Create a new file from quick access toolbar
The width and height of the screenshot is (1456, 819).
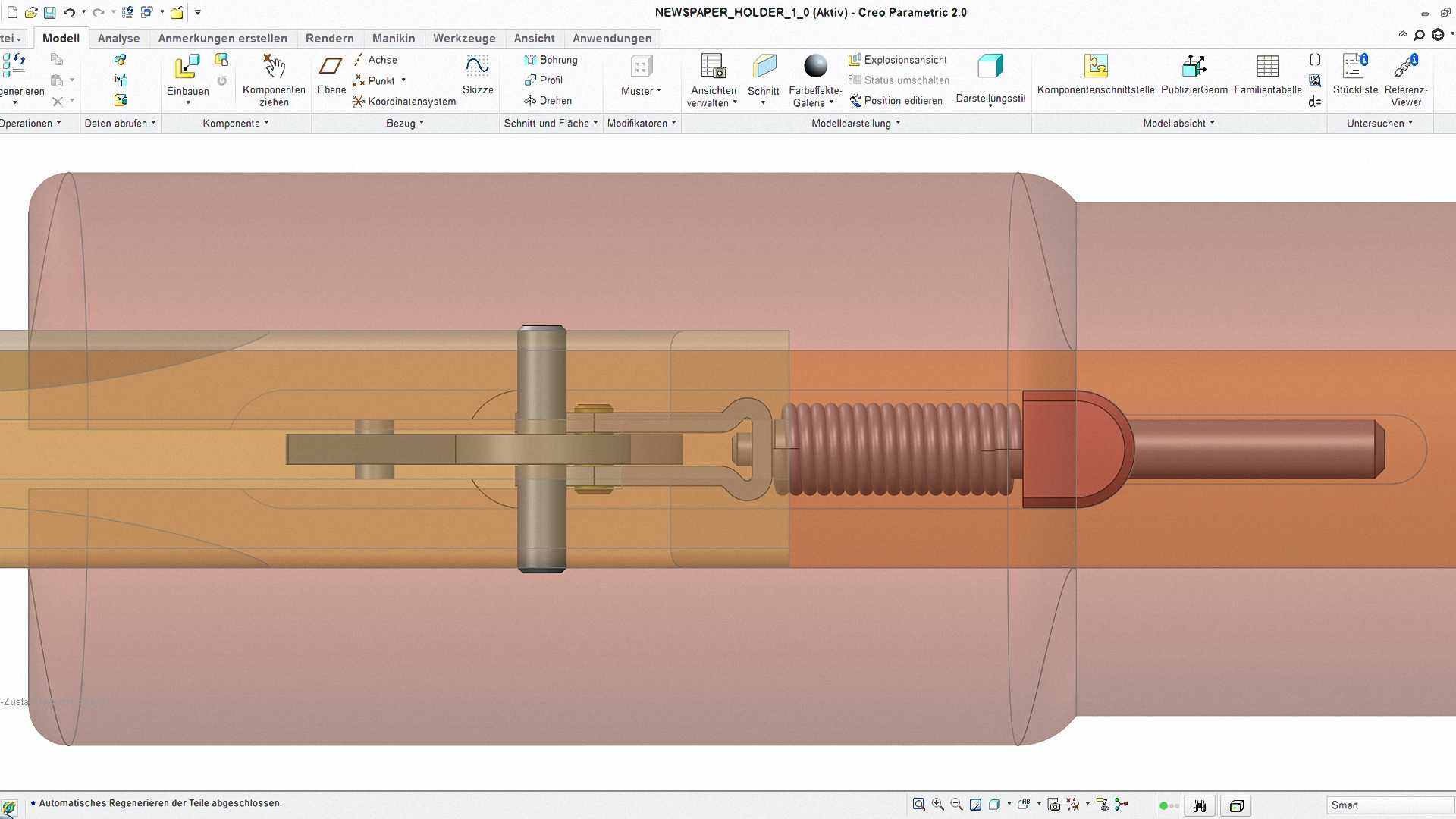pos(12,12)
